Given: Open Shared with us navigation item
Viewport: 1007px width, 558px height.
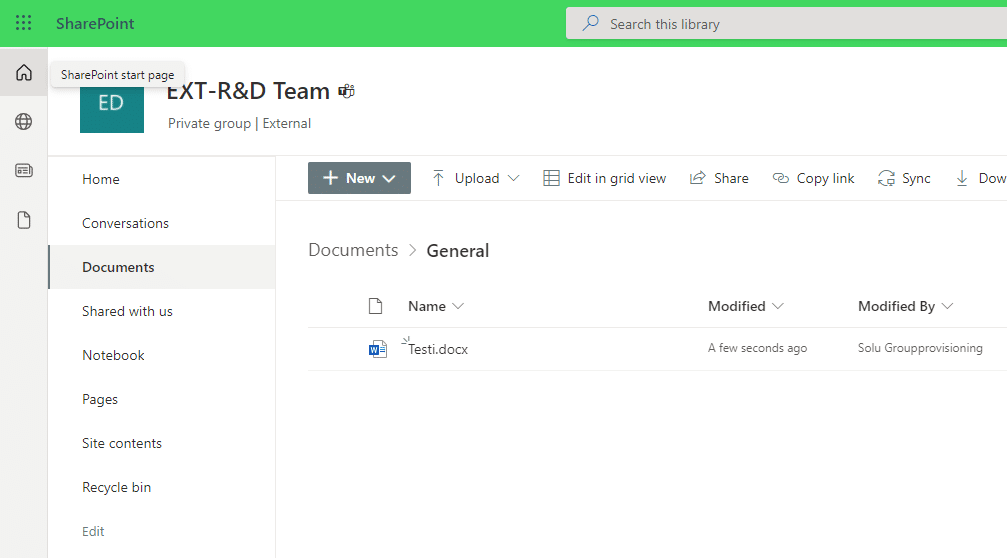Looking at the screenshot, I should point(127,311).
